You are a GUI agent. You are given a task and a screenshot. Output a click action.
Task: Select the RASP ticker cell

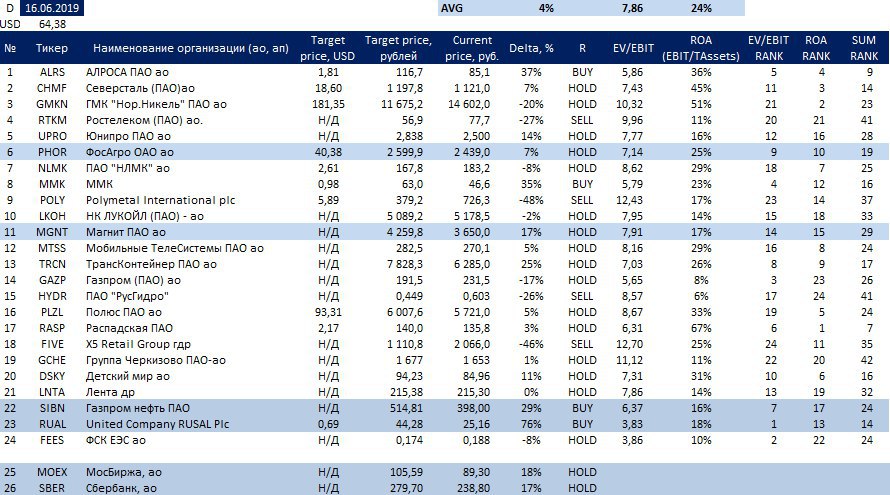click(x=52, y=328)
